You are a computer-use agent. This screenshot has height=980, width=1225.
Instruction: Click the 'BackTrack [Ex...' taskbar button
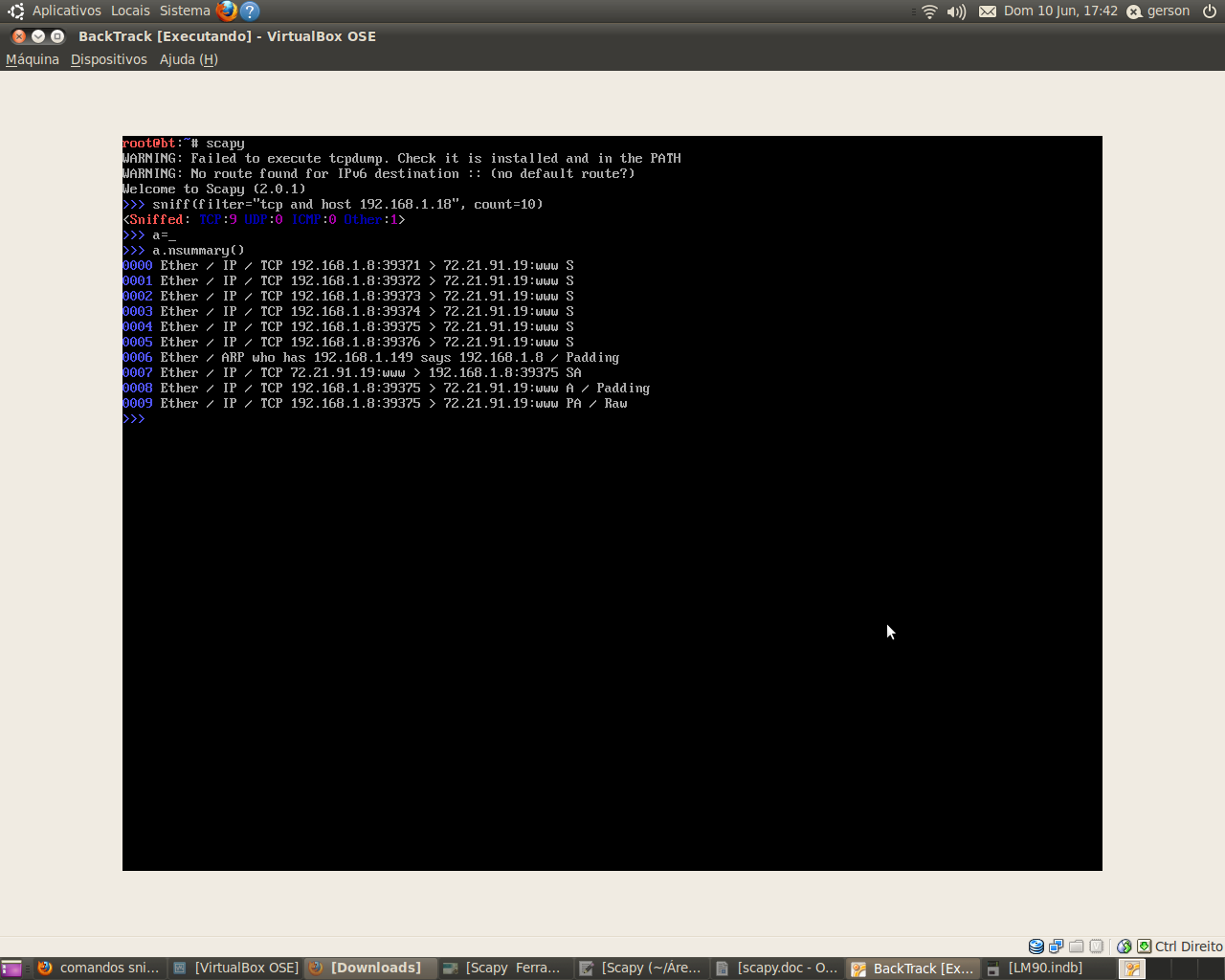click(x=914, y=969)
